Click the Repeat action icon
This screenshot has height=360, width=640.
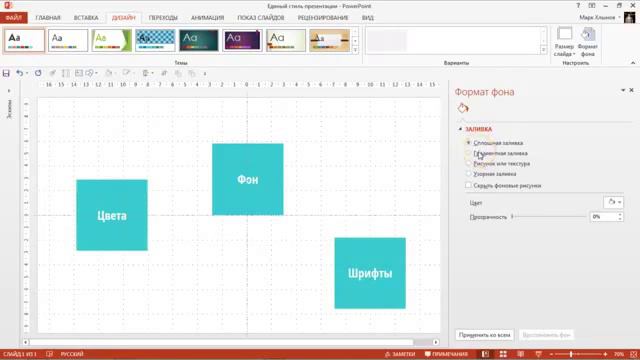coord(38,73)
